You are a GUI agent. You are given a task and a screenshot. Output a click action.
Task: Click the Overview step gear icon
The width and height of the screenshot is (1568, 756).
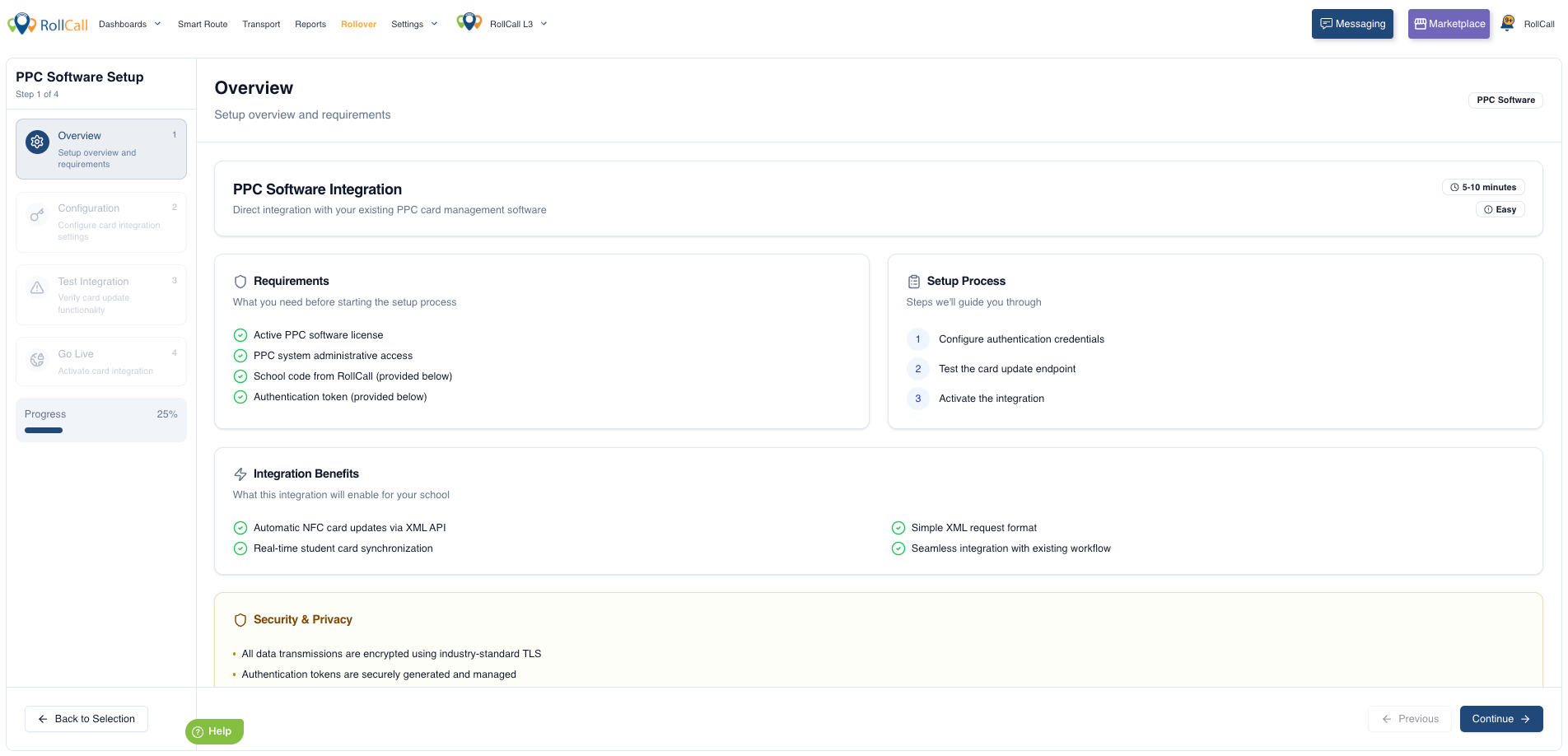click(37, 142)
